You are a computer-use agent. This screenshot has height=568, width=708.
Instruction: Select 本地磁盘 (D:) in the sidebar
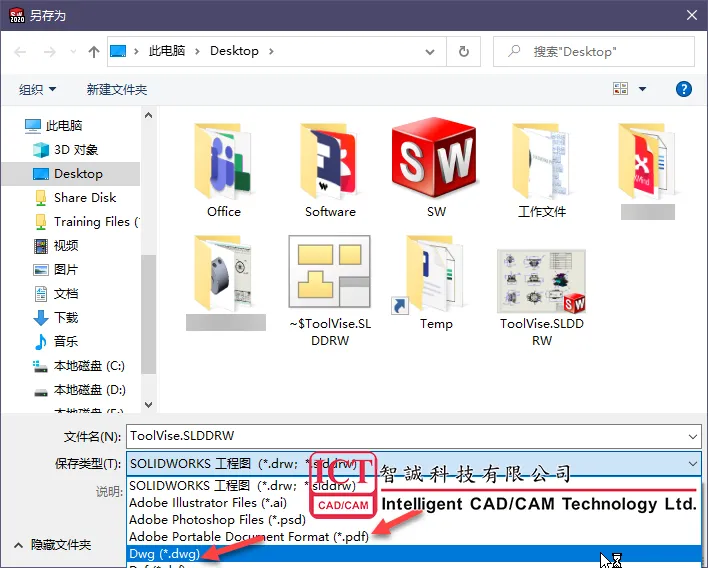tap(79, 390)
